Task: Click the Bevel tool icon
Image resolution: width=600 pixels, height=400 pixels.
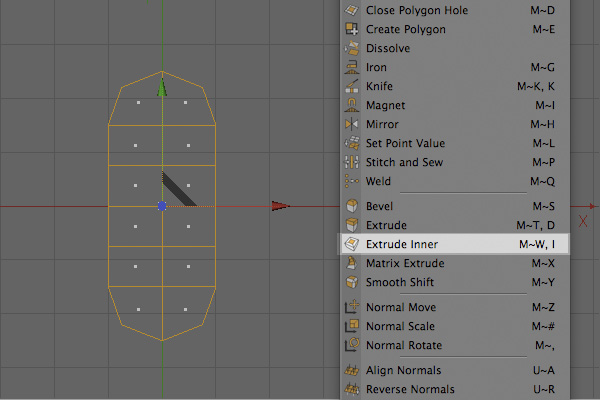Action: [352, 206]
